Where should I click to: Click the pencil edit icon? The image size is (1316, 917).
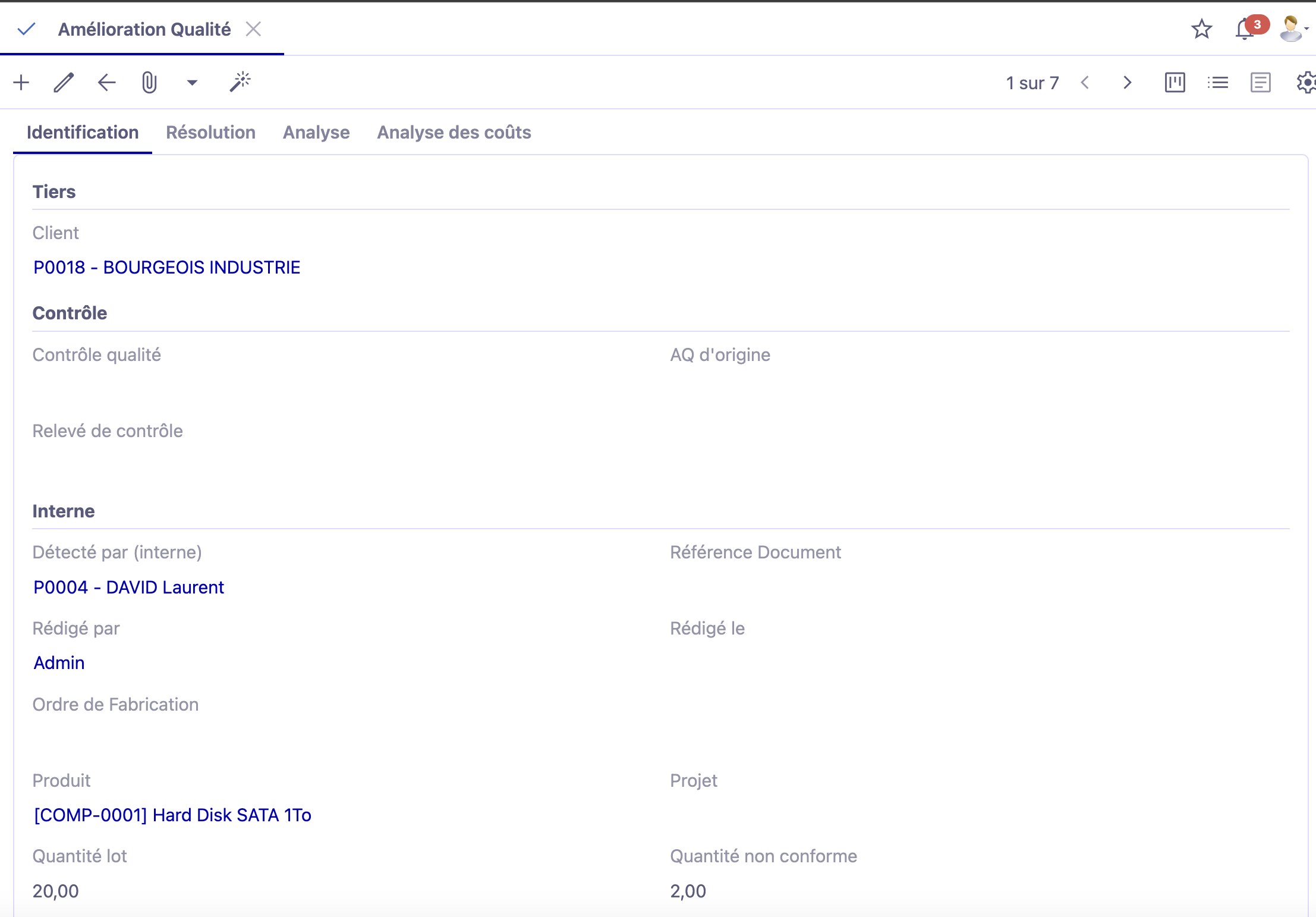64,83
